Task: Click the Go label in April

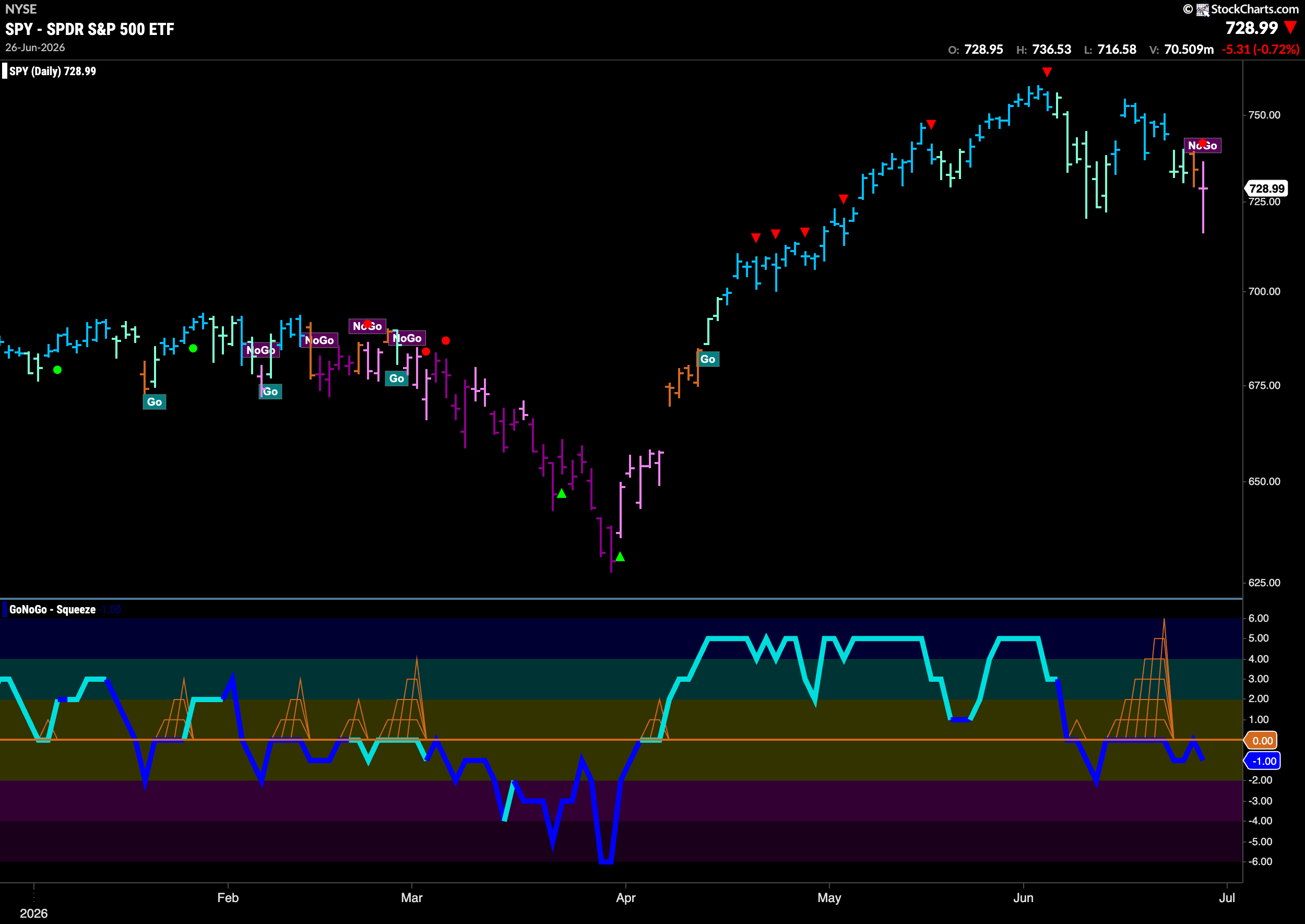Action: coord(708,359)
